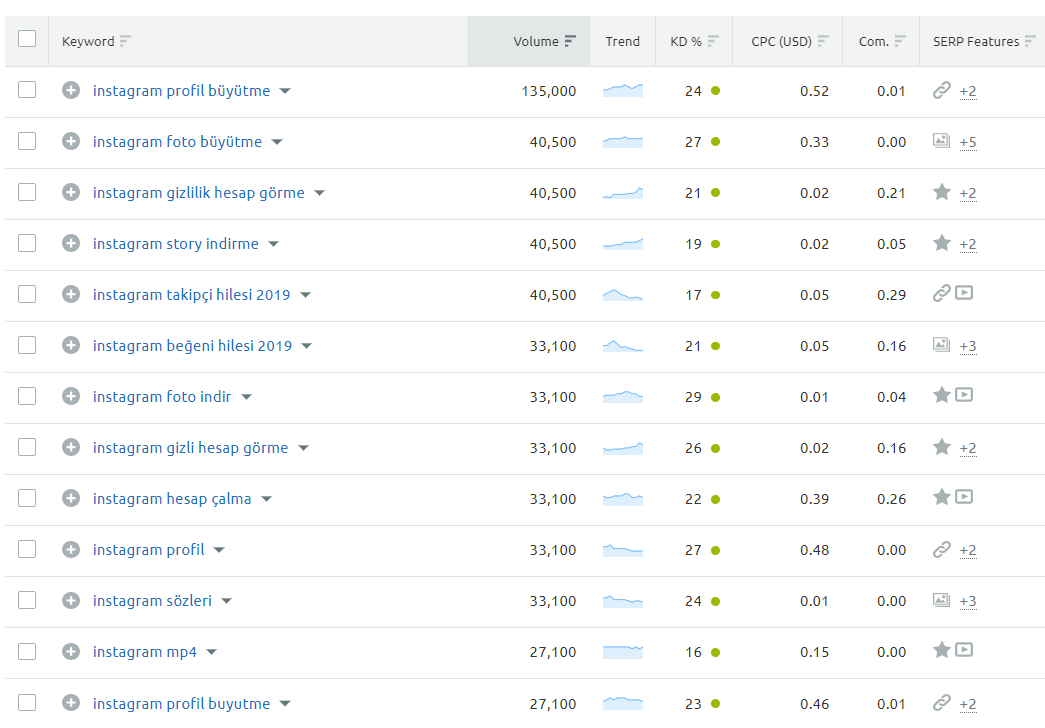
Task: Click the KD % column header label
Action: (686, 41)
